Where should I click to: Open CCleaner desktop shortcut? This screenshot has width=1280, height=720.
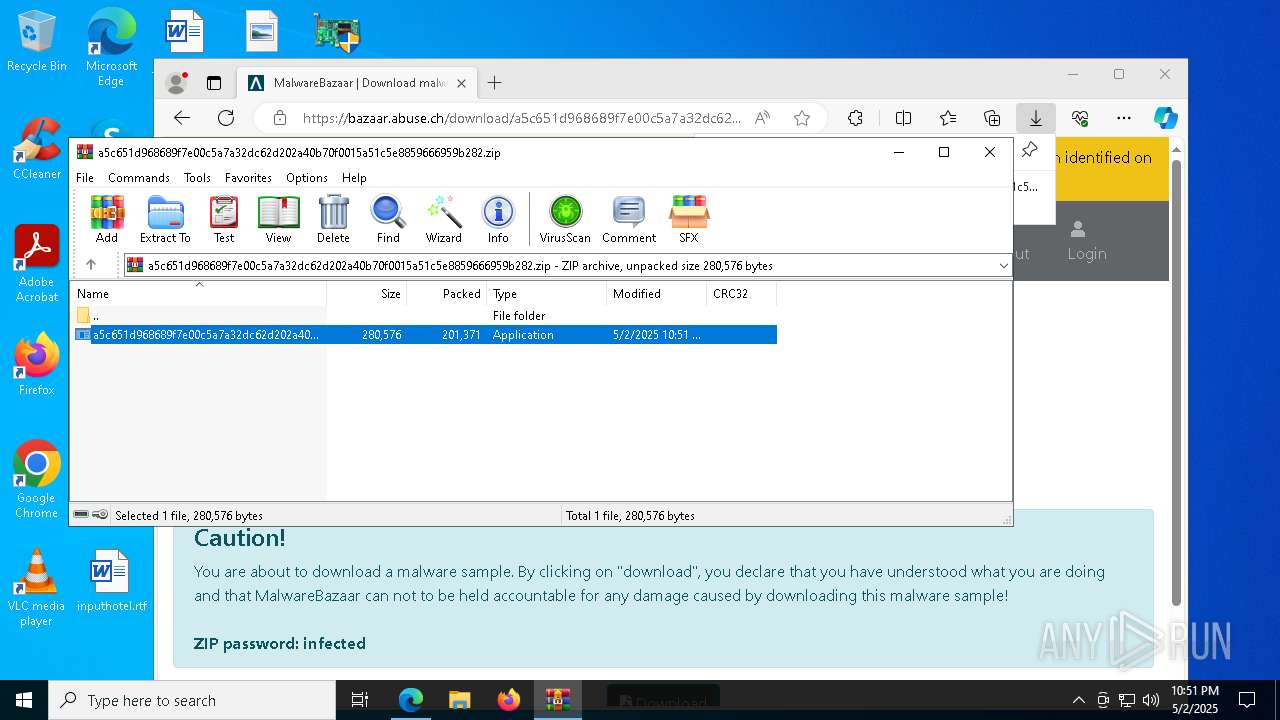[x=37, y=149]
